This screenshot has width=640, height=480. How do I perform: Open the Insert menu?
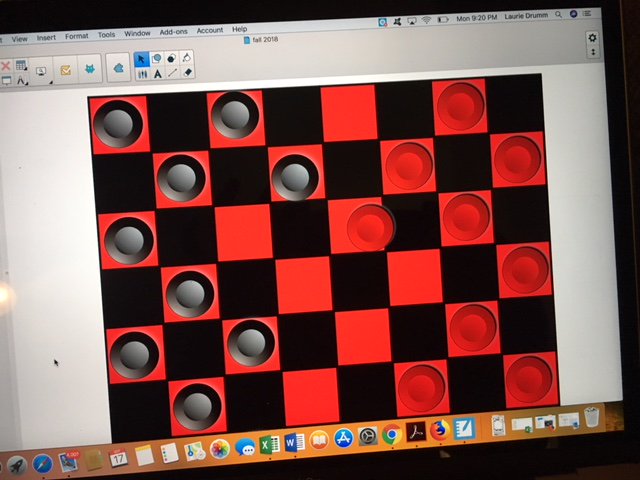pos(46,38)
